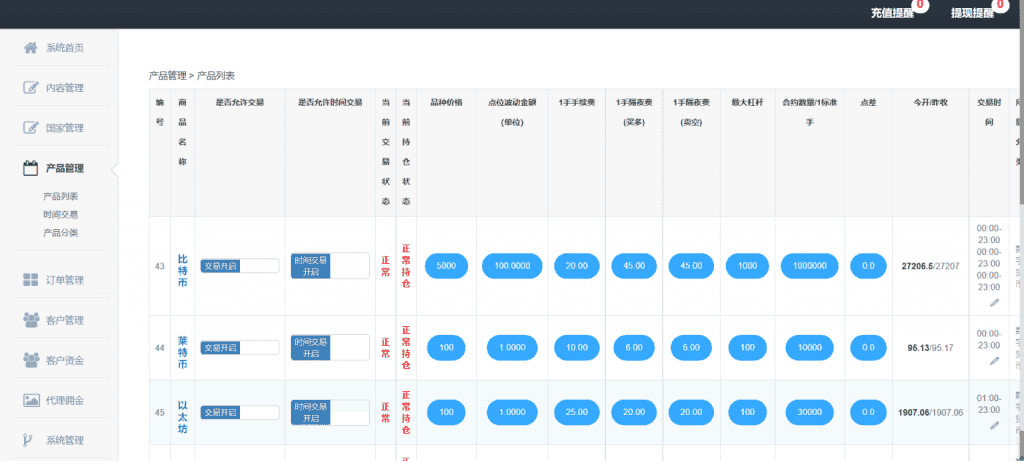Toggle 交易开启 switch for 比特币
The height and width of the screenshot is (461, 1024).
[x=240, y=266]
